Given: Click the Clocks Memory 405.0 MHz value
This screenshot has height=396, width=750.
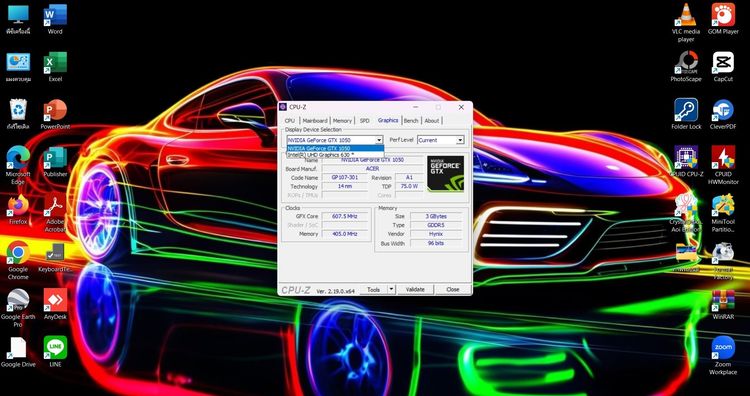Looking at the screenshot, I should click(x=344, y=234).
